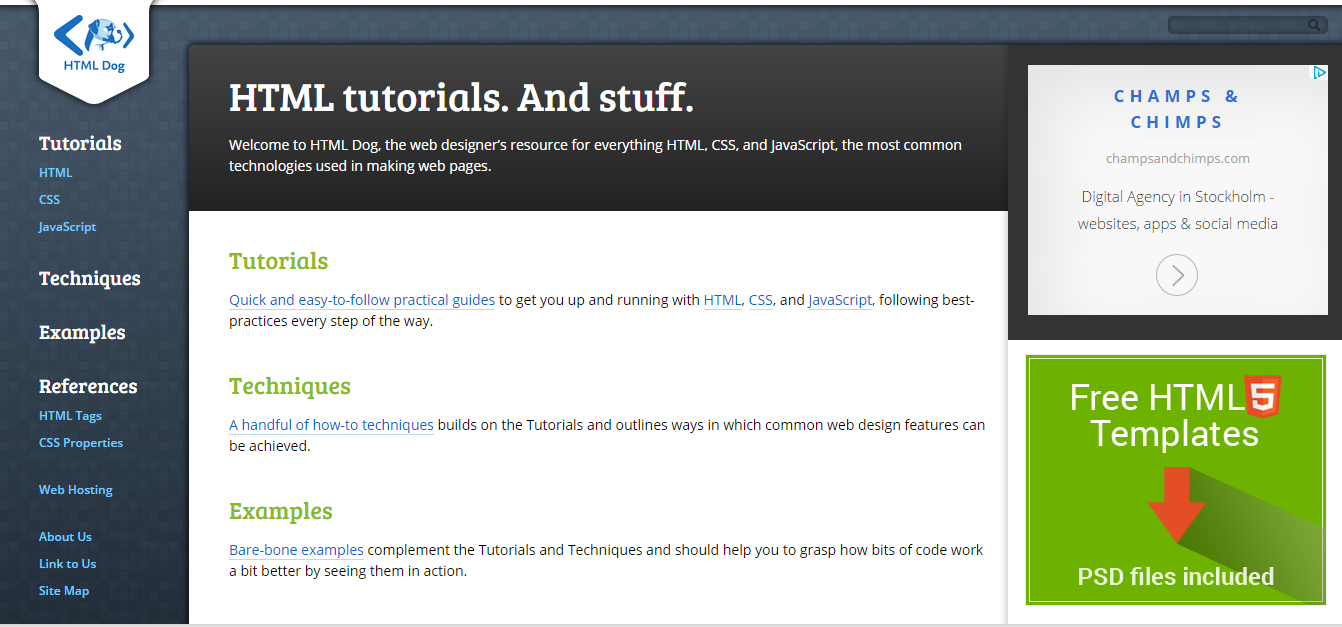Click the chevron arrow in the Champs ad
Image resolution: width=1342 pixels, height=627 pixels.
[1177, 275]
